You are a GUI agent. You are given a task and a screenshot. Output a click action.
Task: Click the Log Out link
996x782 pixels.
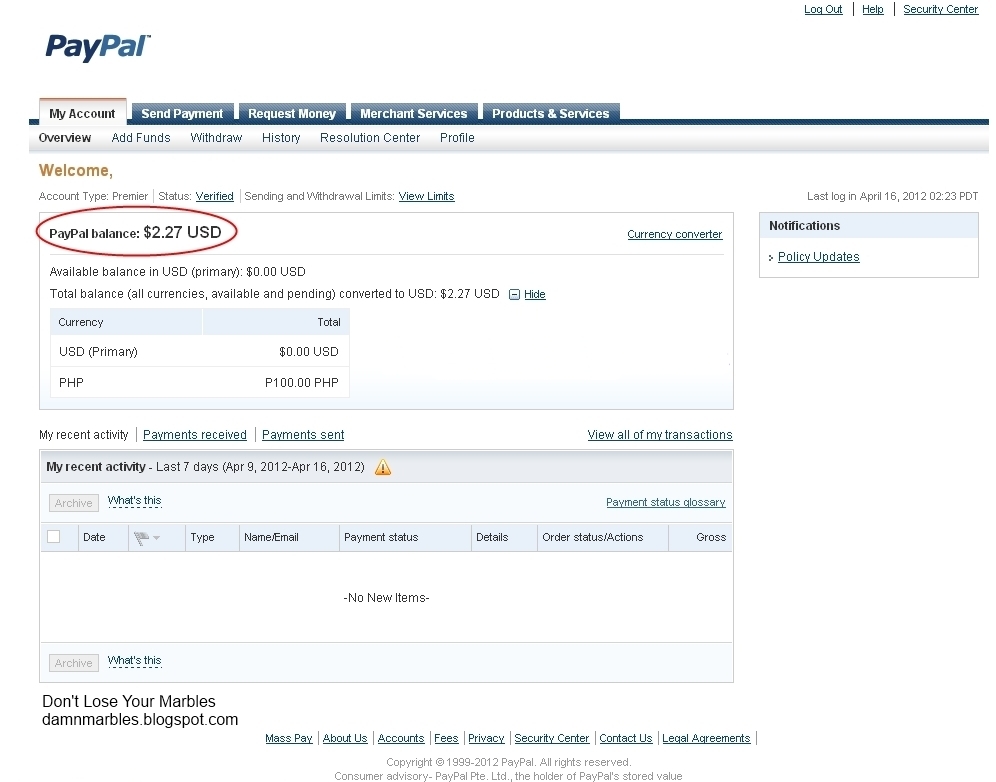click(x=823, y=9)
